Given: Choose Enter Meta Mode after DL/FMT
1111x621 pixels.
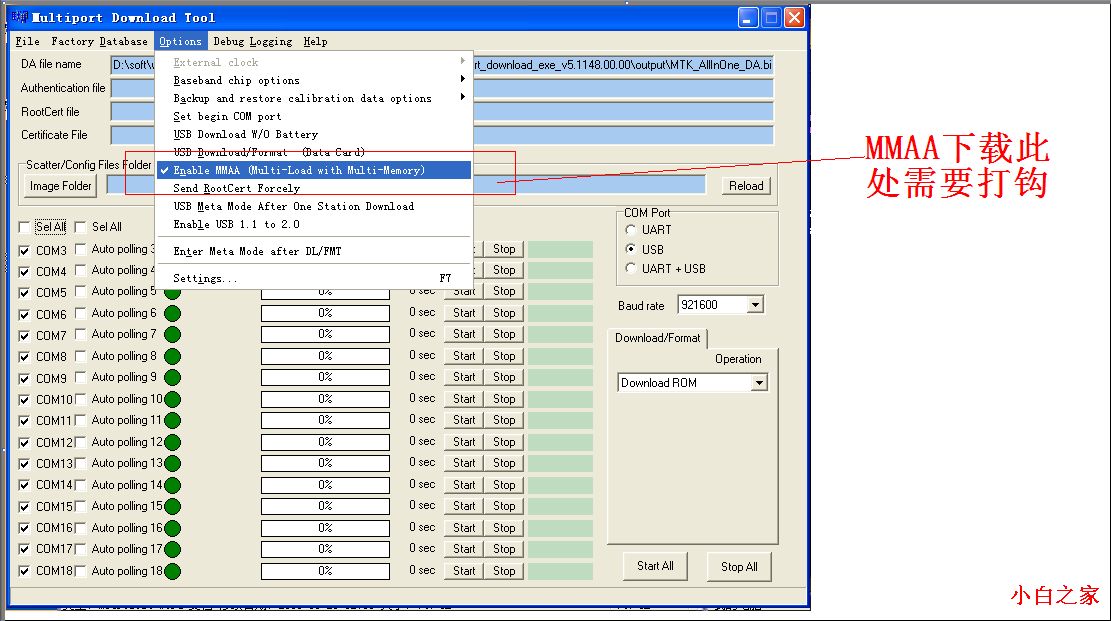Looking at the screenshot, I should (x=312, y=251).
